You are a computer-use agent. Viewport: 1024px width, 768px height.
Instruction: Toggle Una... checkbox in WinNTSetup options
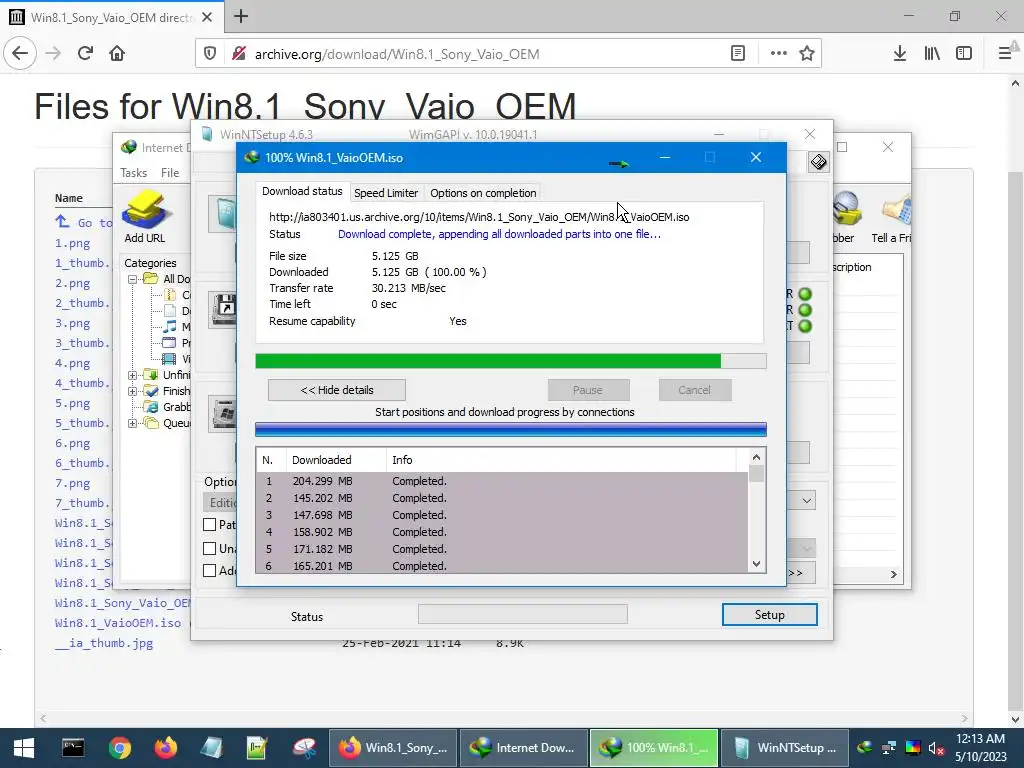(x=210, y=549)
